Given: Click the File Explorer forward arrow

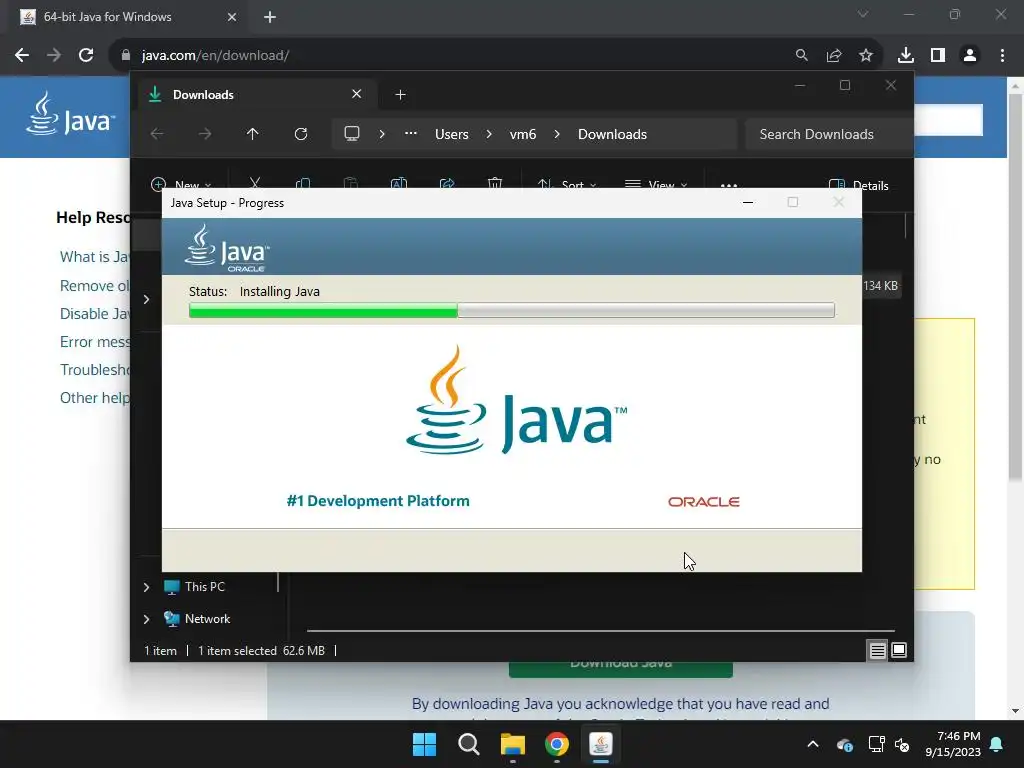Looking at the screenshot, I should (205, 134).
